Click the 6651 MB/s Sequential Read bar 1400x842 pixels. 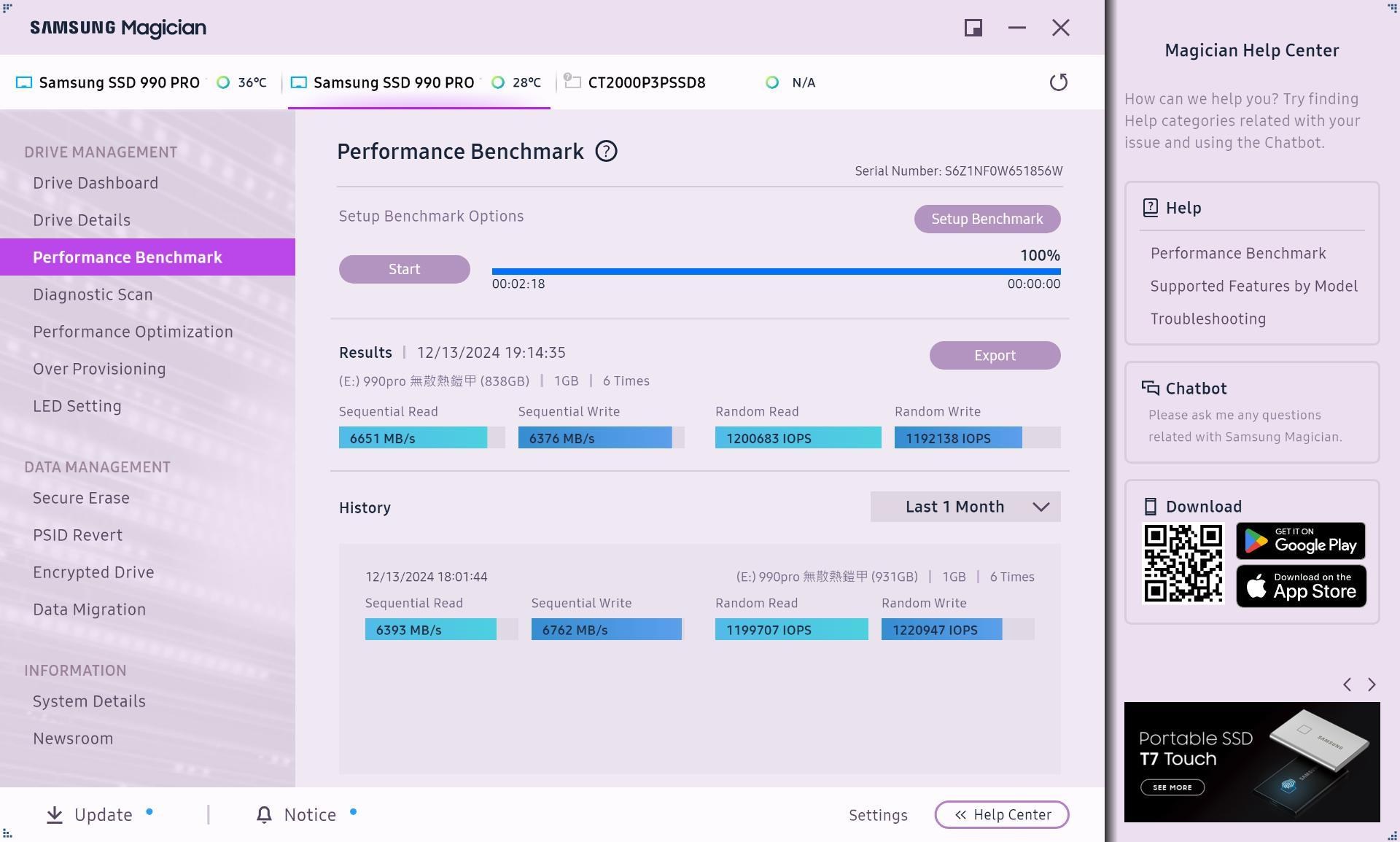click(421, 437)
